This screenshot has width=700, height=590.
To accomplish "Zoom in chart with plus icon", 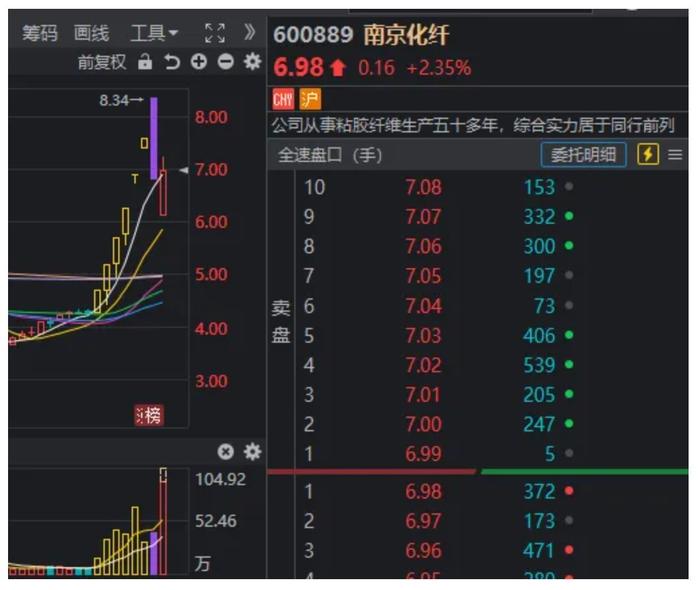I will (198, 62).
